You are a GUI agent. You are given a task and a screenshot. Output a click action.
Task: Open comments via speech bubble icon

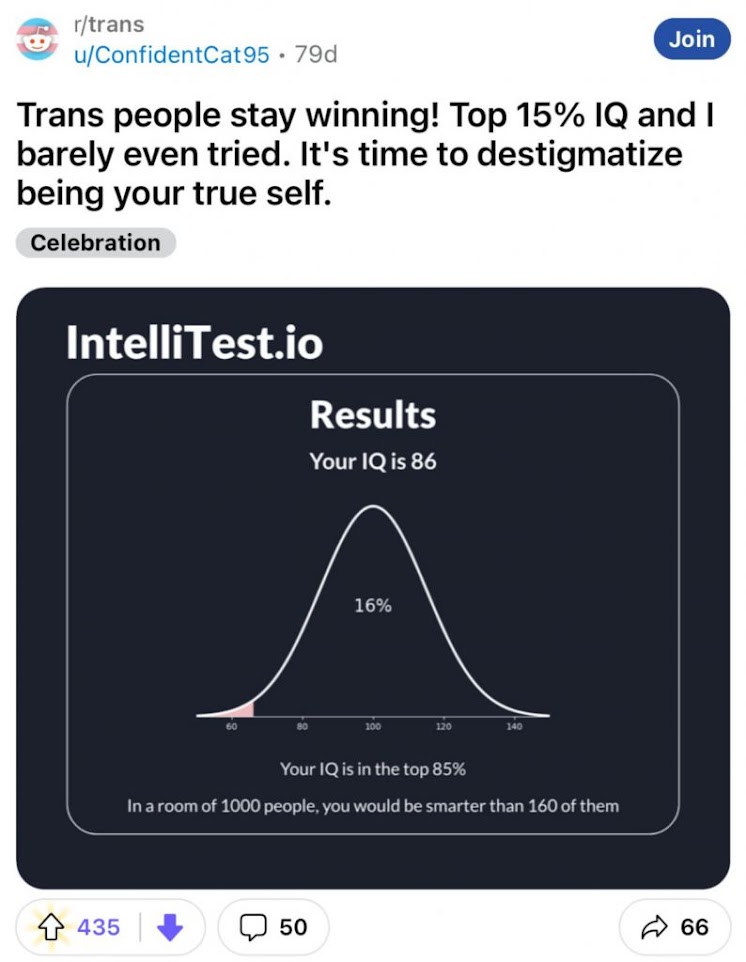point(253,927)
